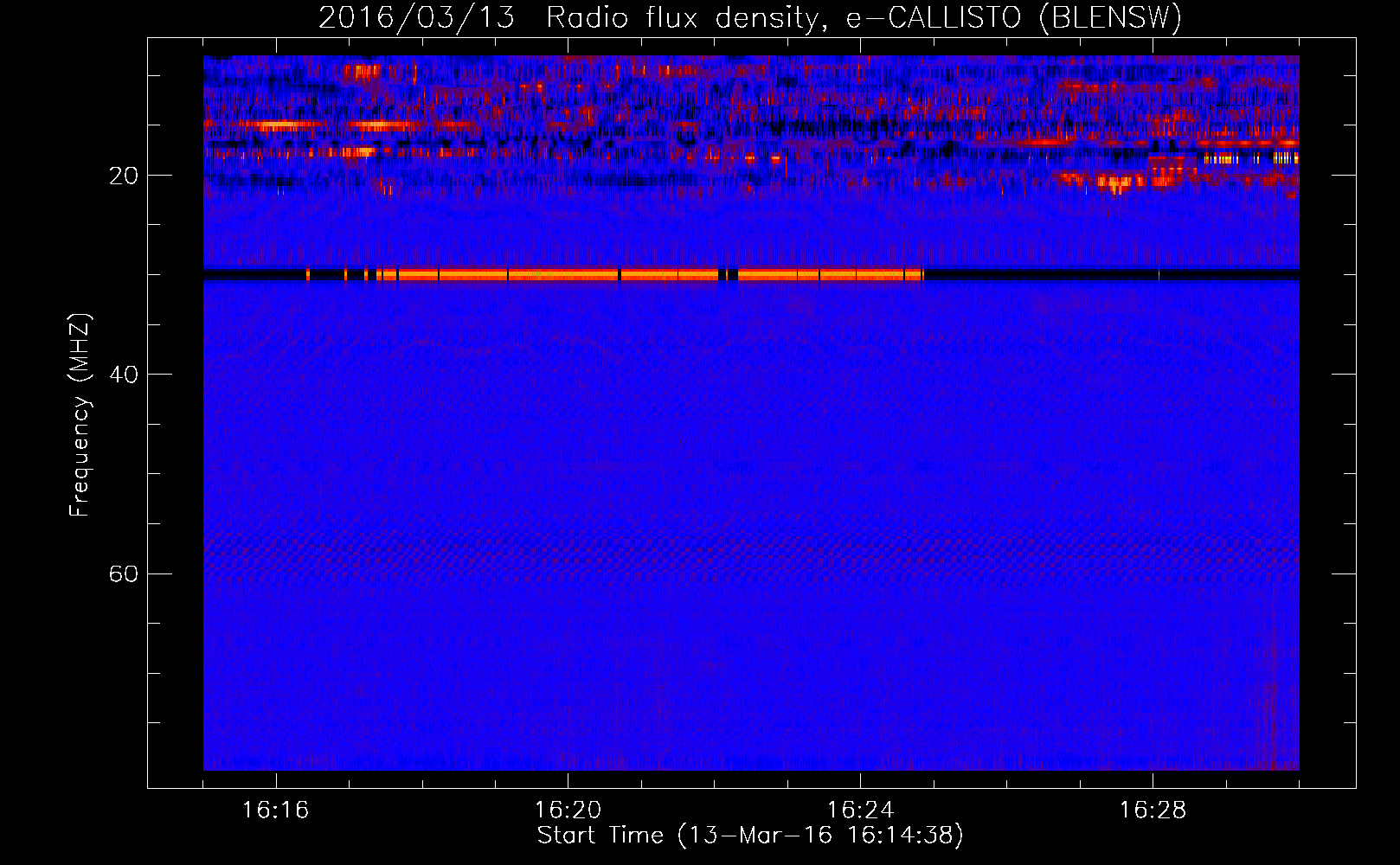Viewport: 1400px width, 865px height.
Task: Click the 'e-CALLISTO (BLENSW)' text in title
Action: coord(1013,18)
